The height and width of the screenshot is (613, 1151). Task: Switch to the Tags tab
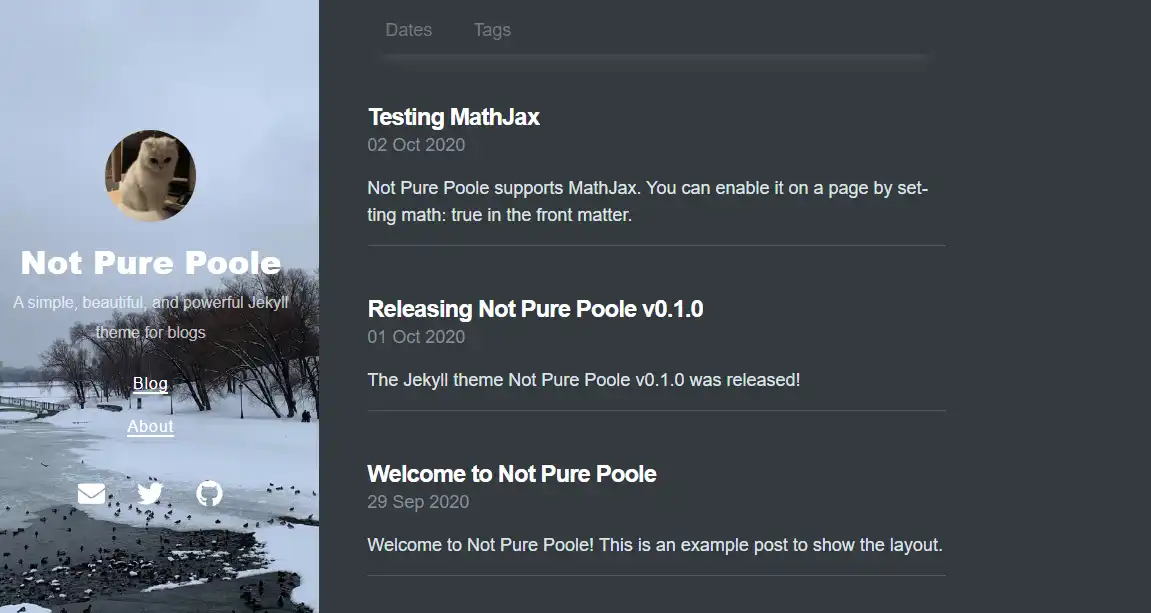(492, 30)
